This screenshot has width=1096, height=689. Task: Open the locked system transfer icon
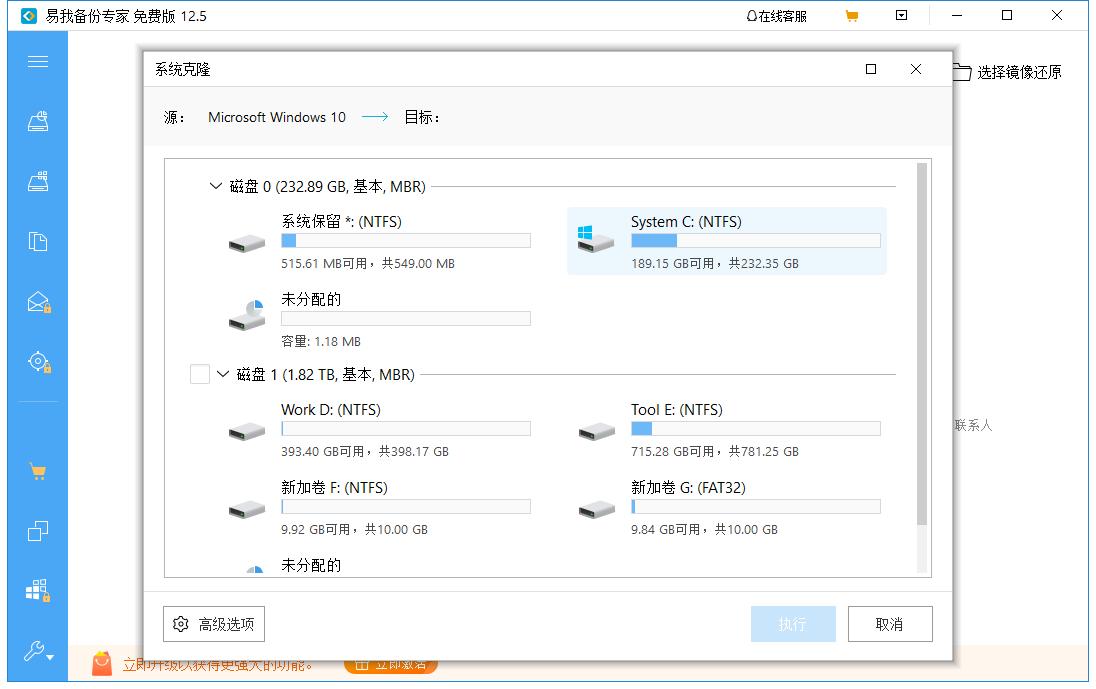[37, 590]
